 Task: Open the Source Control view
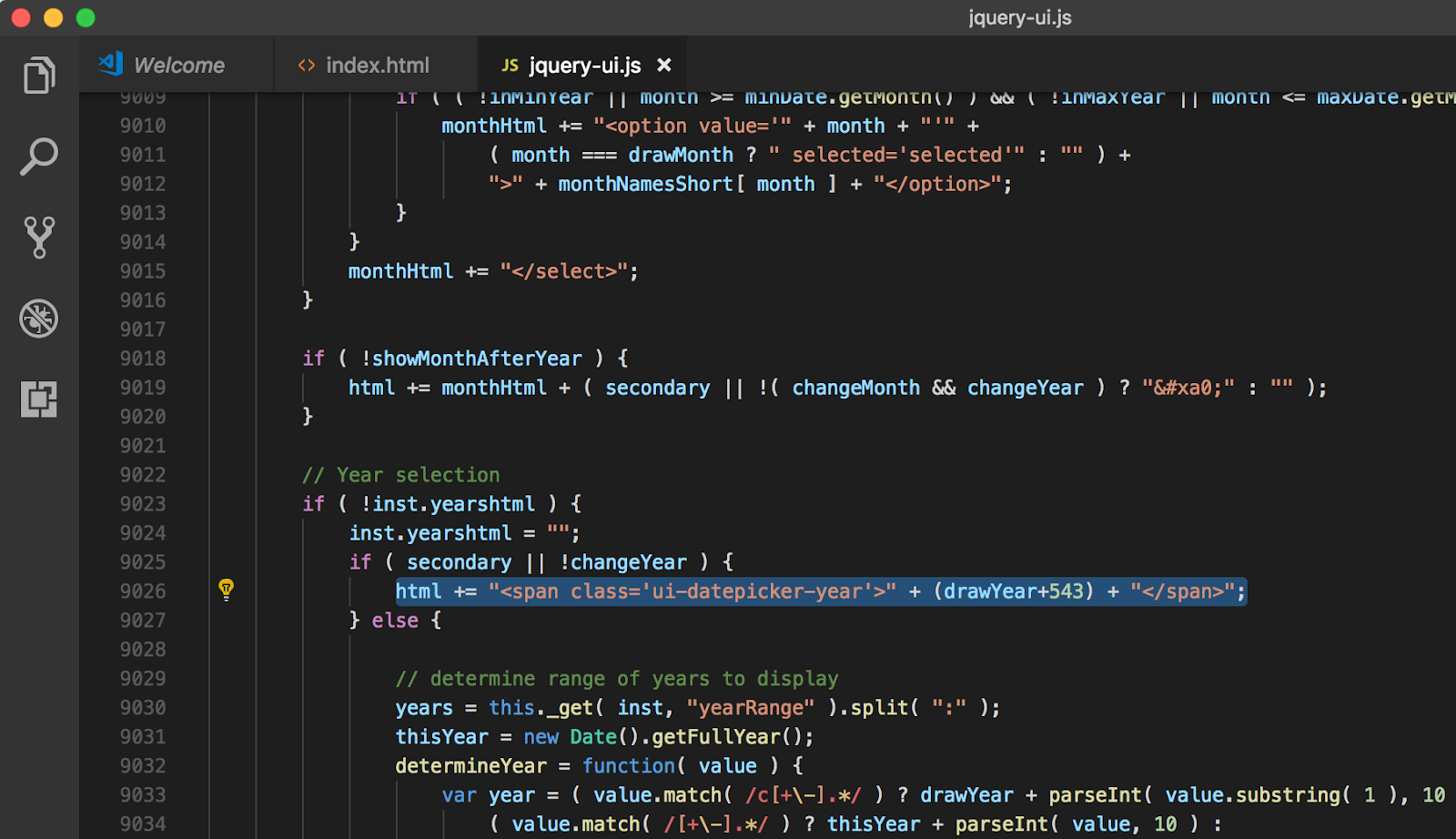pos(37,238)
